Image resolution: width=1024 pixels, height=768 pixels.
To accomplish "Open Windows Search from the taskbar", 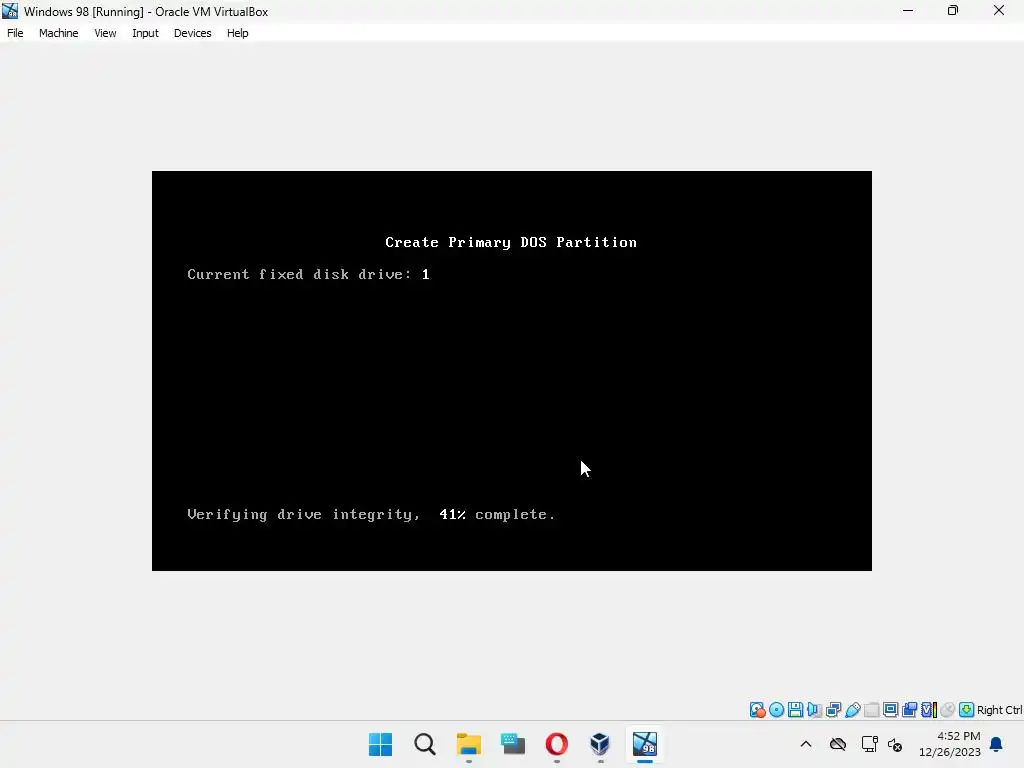I will point(424,744).
